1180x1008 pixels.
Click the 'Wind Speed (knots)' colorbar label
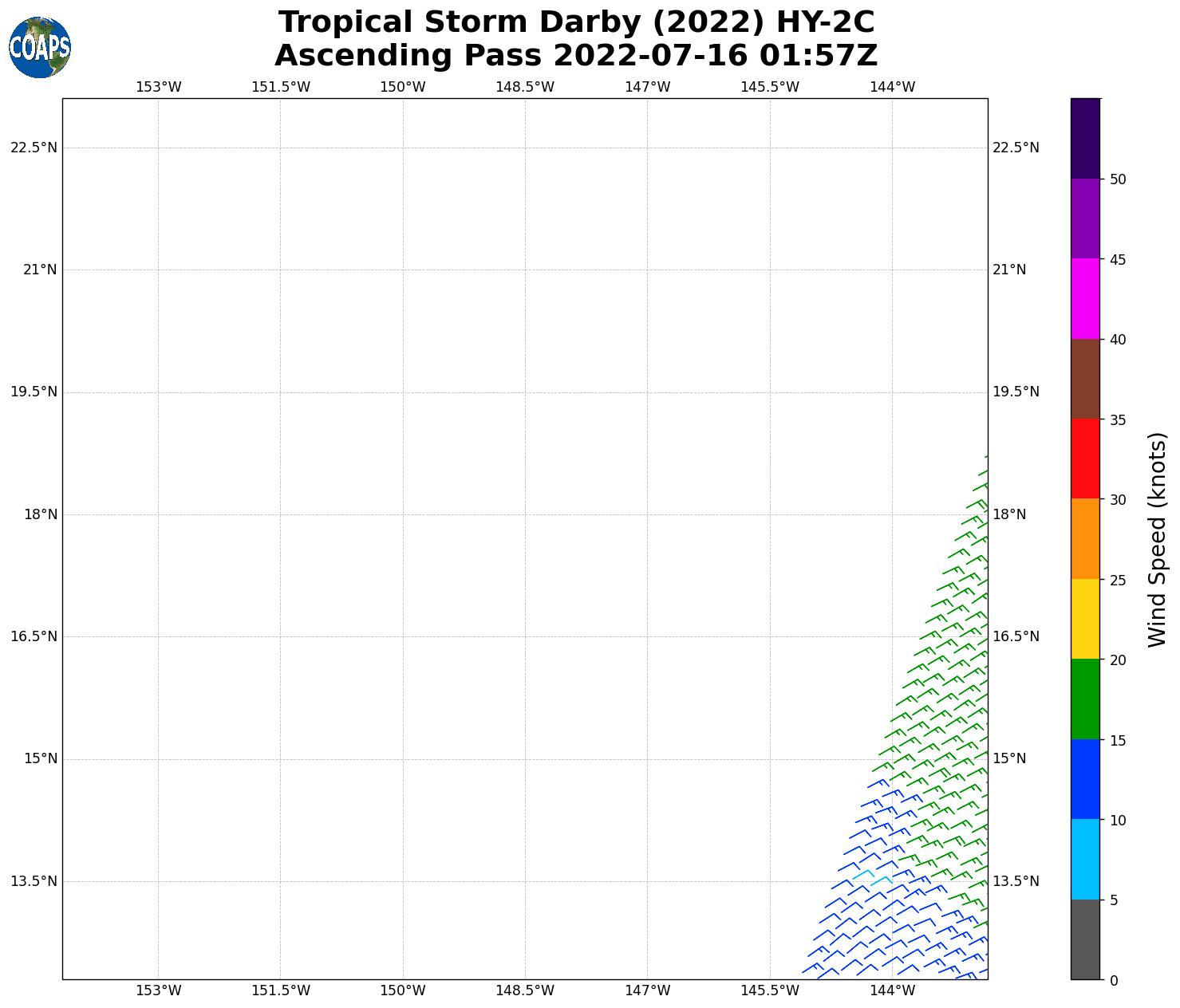point(1157,539)
